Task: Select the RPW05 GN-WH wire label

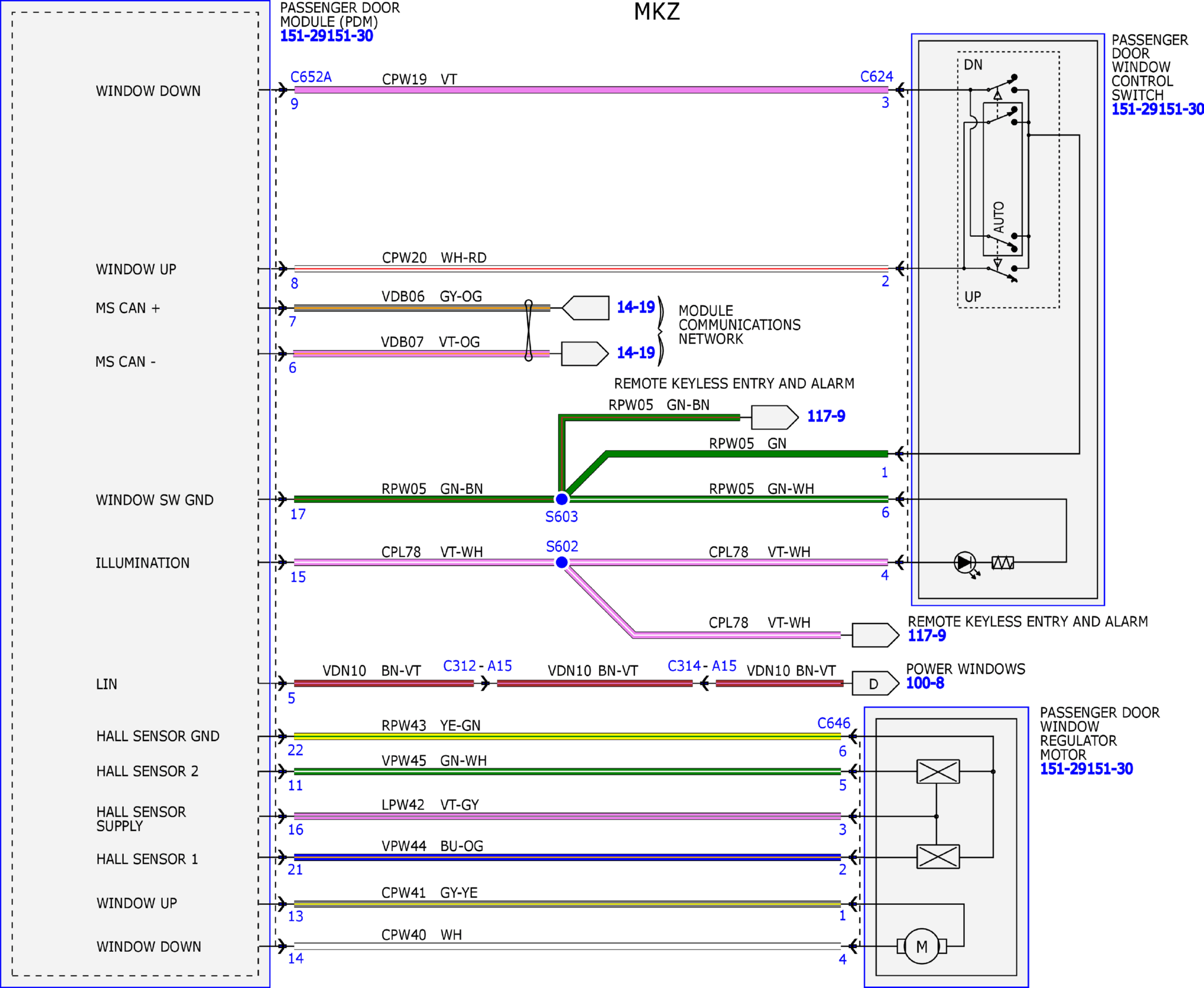Action: point(761,489)
